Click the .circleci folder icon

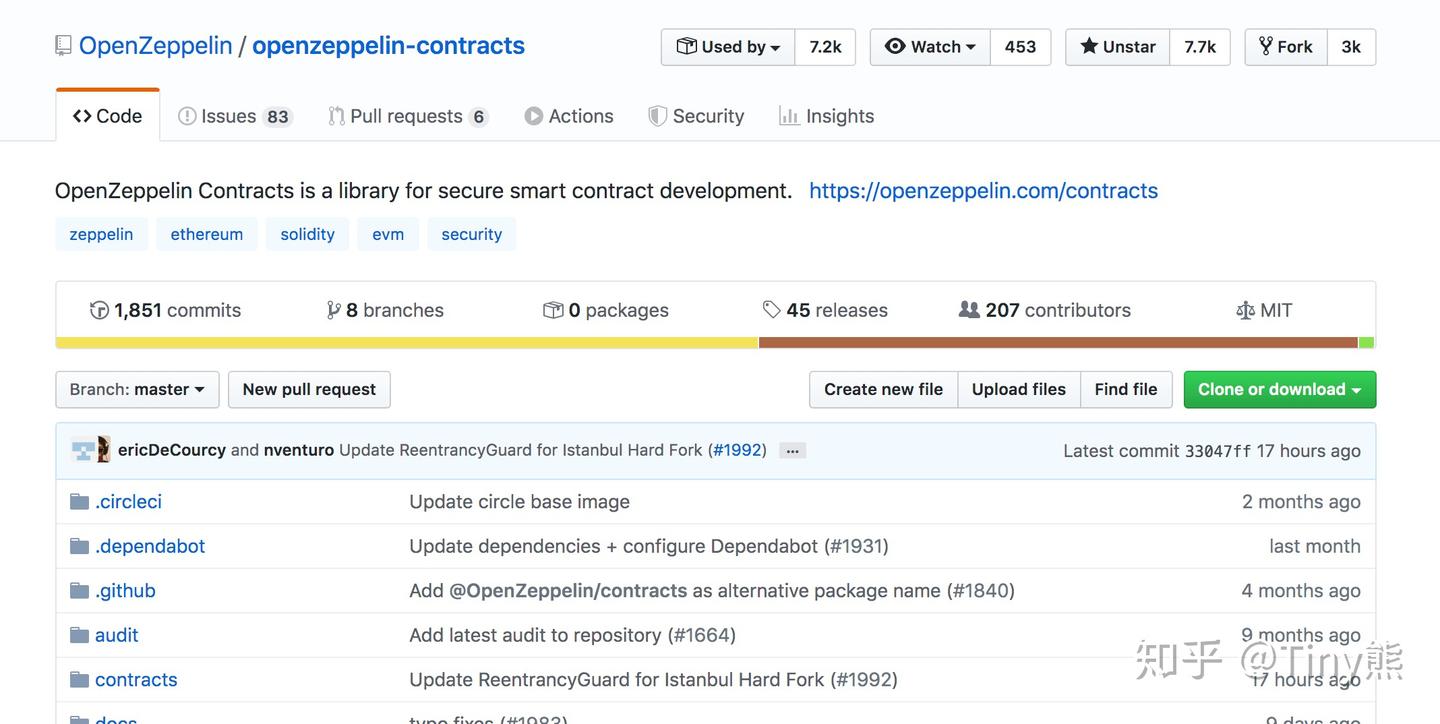point(80,502)
